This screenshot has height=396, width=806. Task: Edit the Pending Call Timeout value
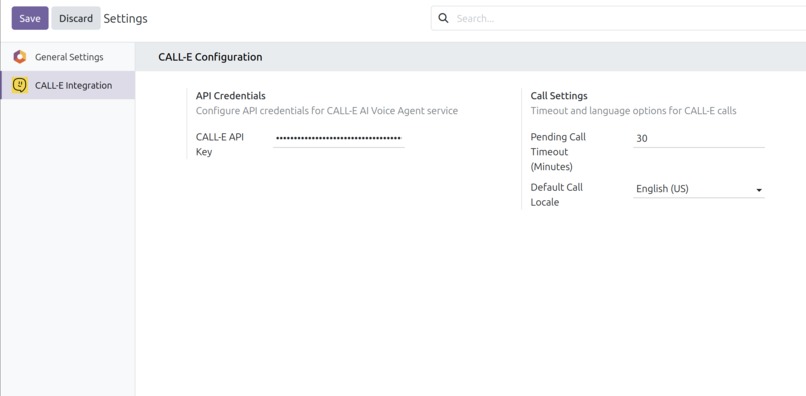[699, 138]
